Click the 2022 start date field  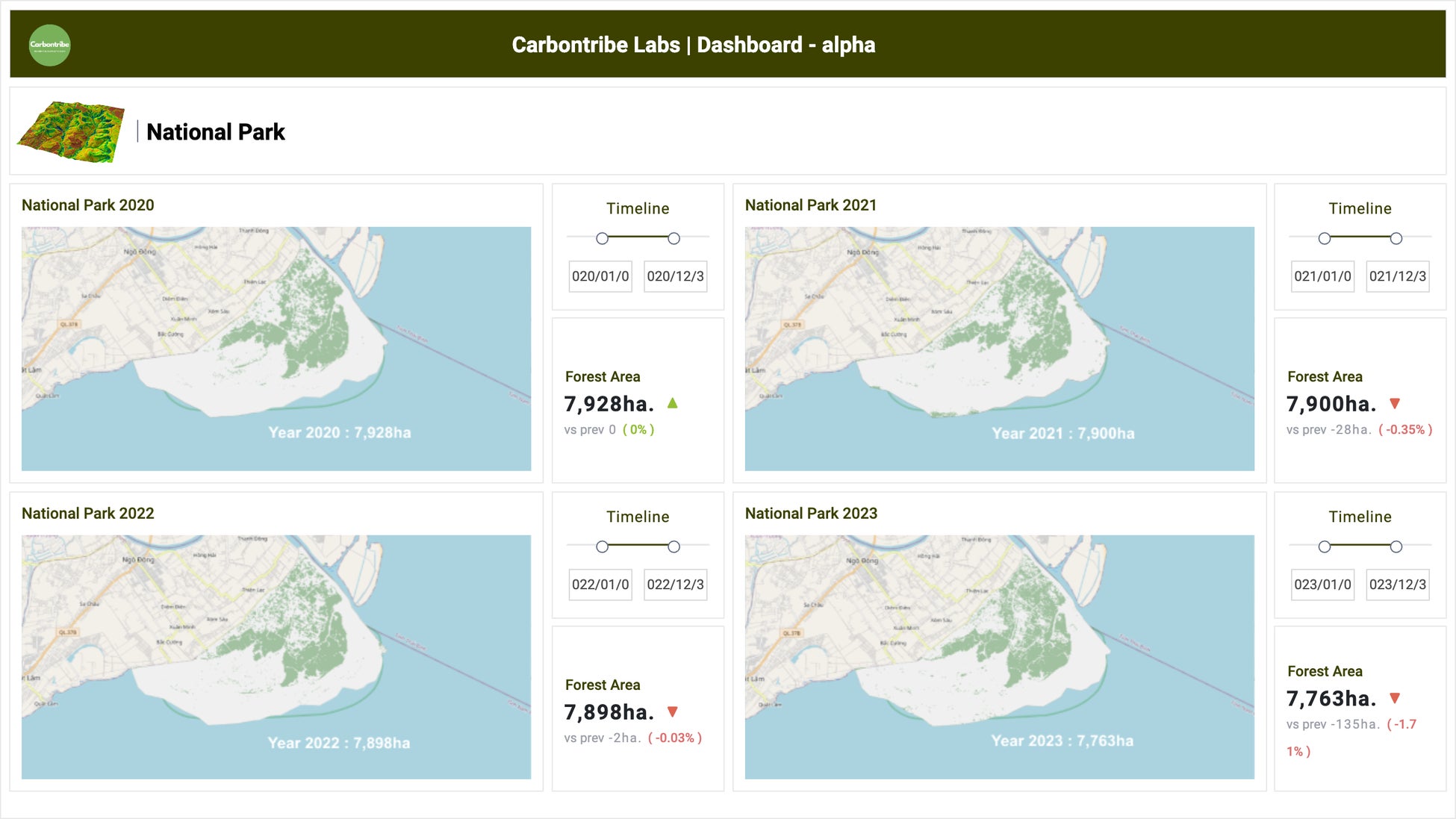pos(600,585)
